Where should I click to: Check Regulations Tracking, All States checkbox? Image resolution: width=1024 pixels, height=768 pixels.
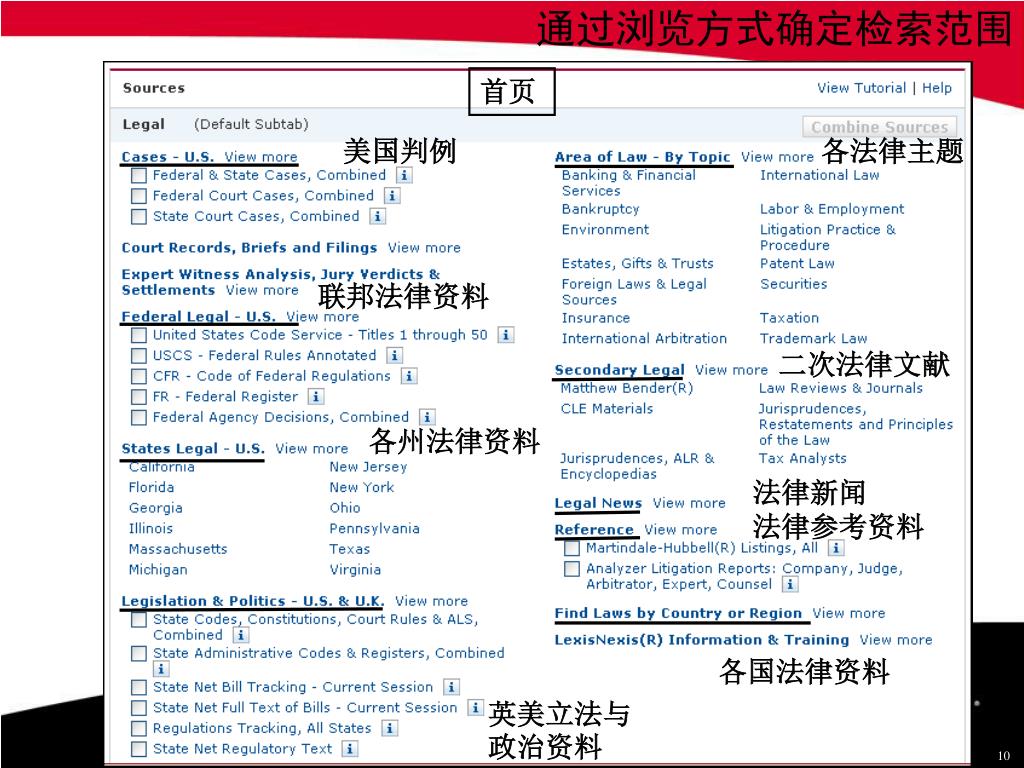tap(138, 729)
